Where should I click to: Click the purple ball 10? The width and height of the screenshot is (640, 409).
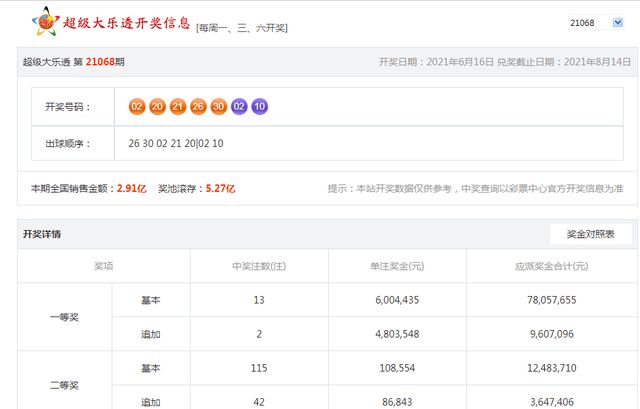260,107
